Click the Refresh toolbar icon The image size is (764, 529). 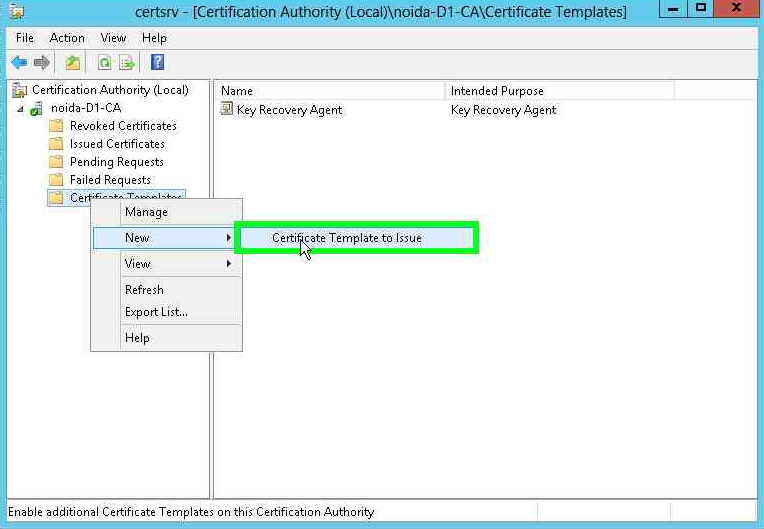[x=104, y=62]
